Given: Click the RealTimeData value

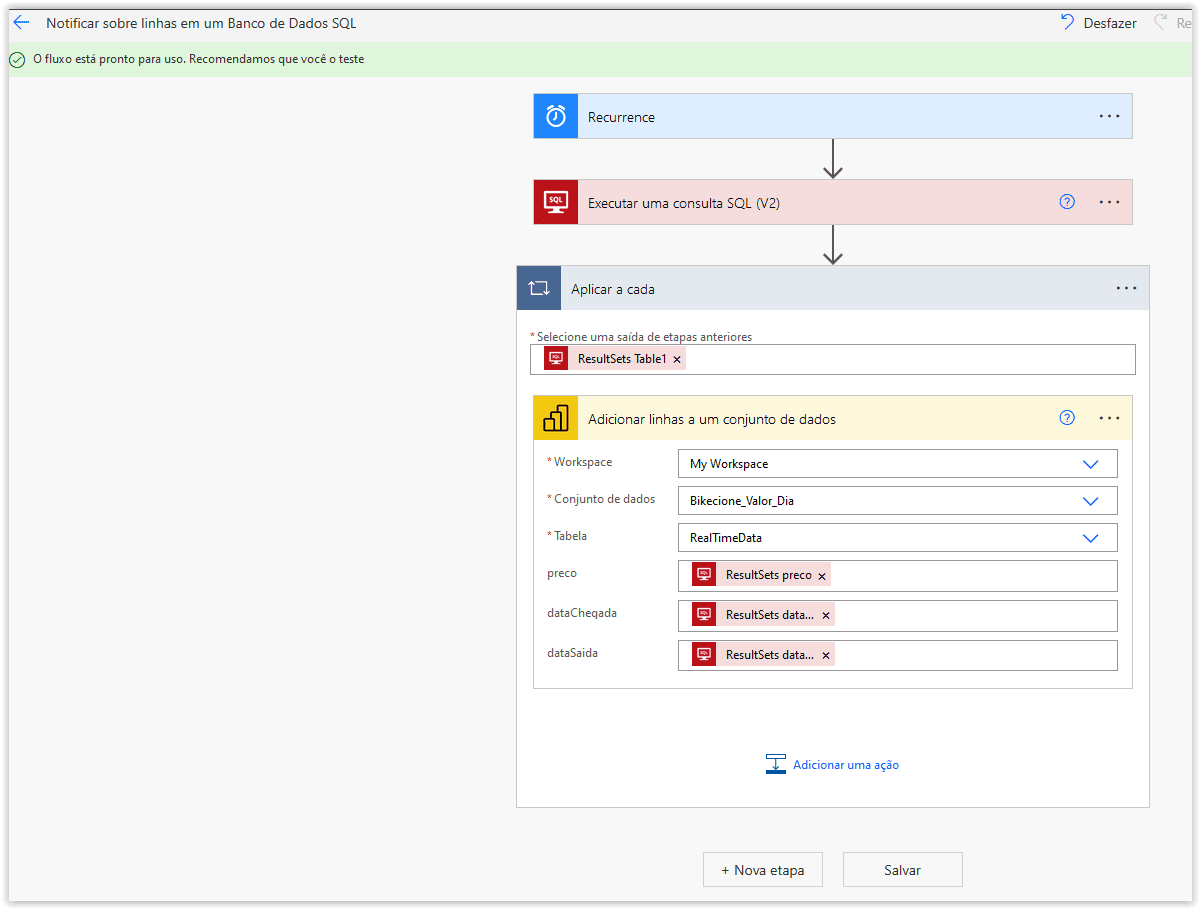Looking at the screenshot, I should click(x=726, y=538).
